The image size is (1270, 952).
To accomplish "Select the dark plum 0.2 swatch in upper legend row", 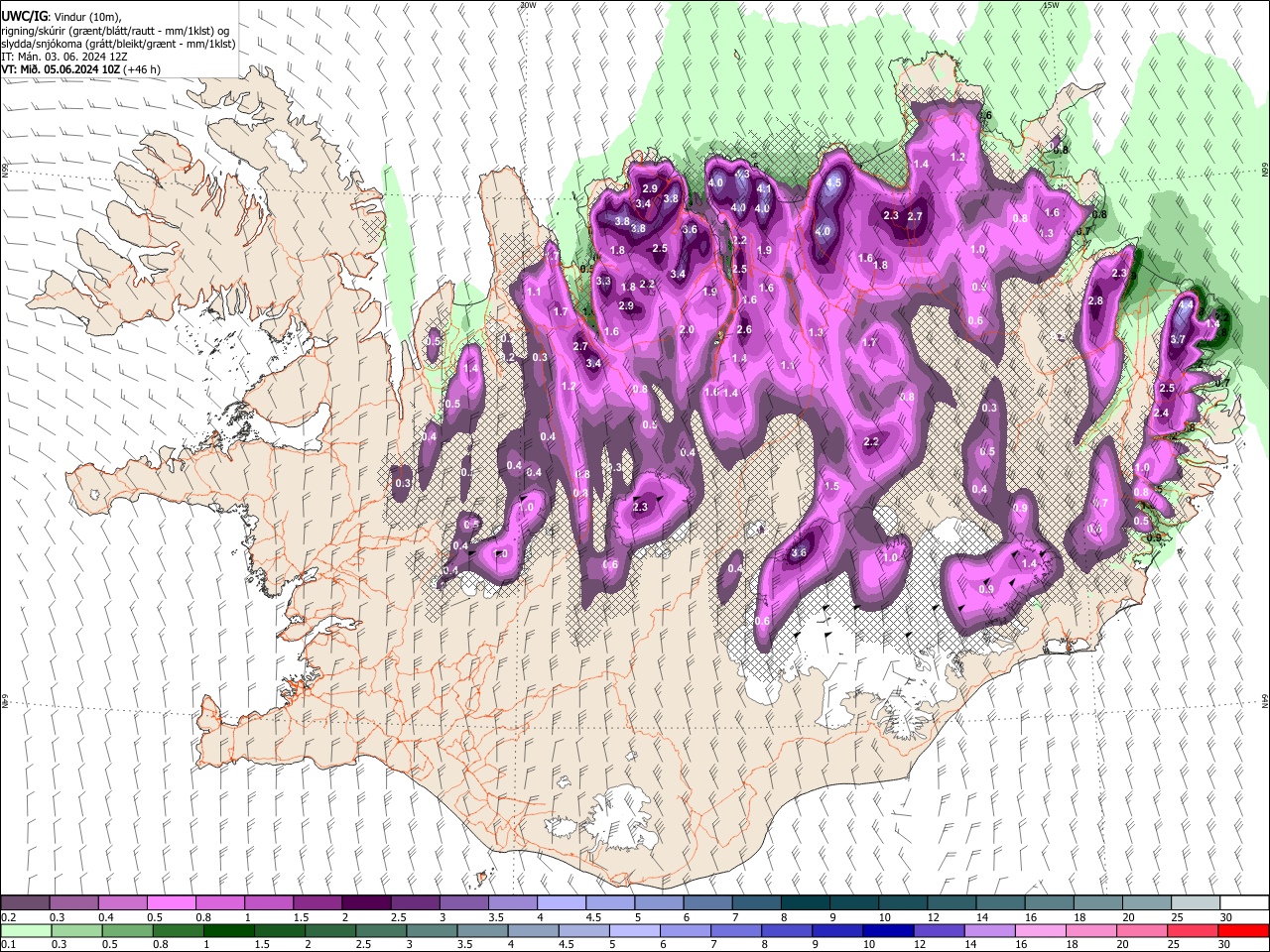I will [x=25, y=903].
